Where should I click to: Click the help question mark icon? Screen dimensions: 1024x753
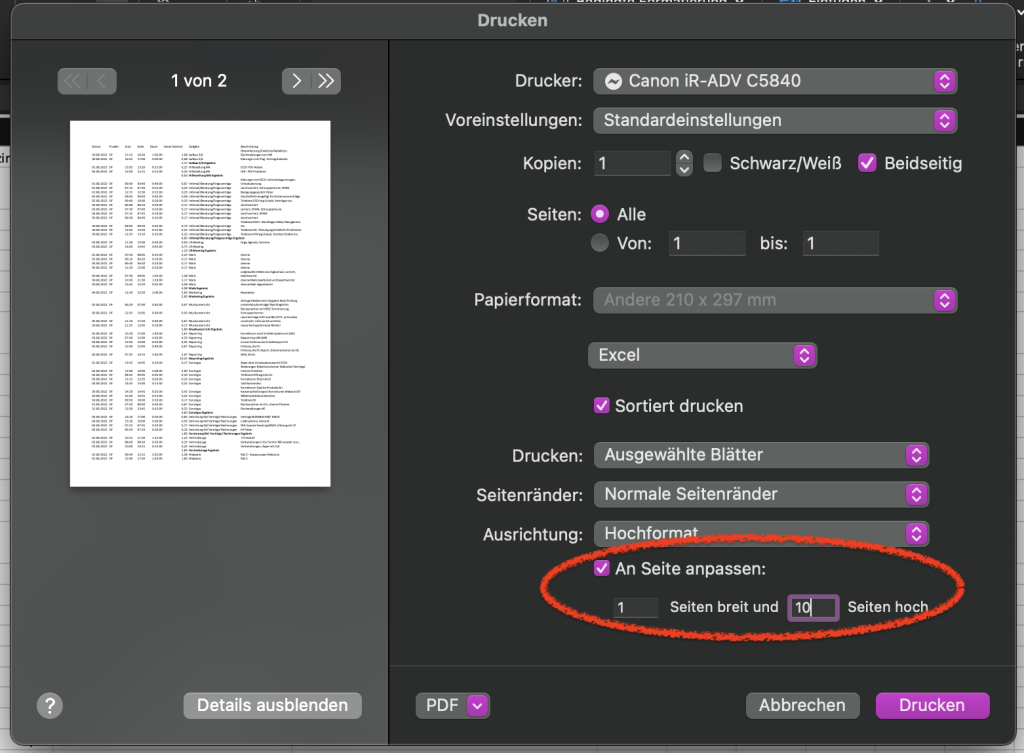pyautogui.click(x=50, y=705)
